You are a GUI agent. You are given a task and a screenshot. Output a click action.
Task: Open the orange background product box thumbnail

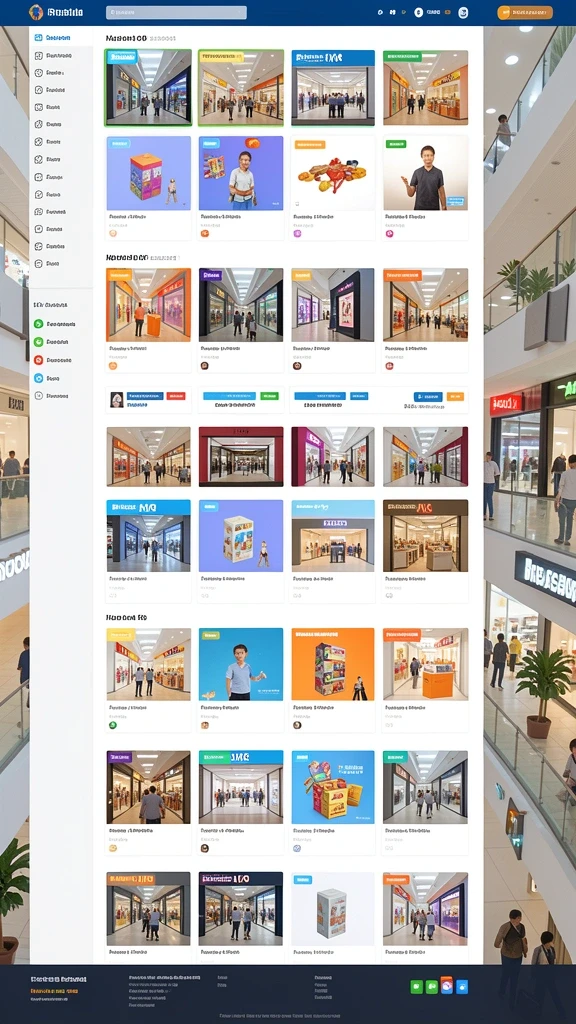pos(333,664)
